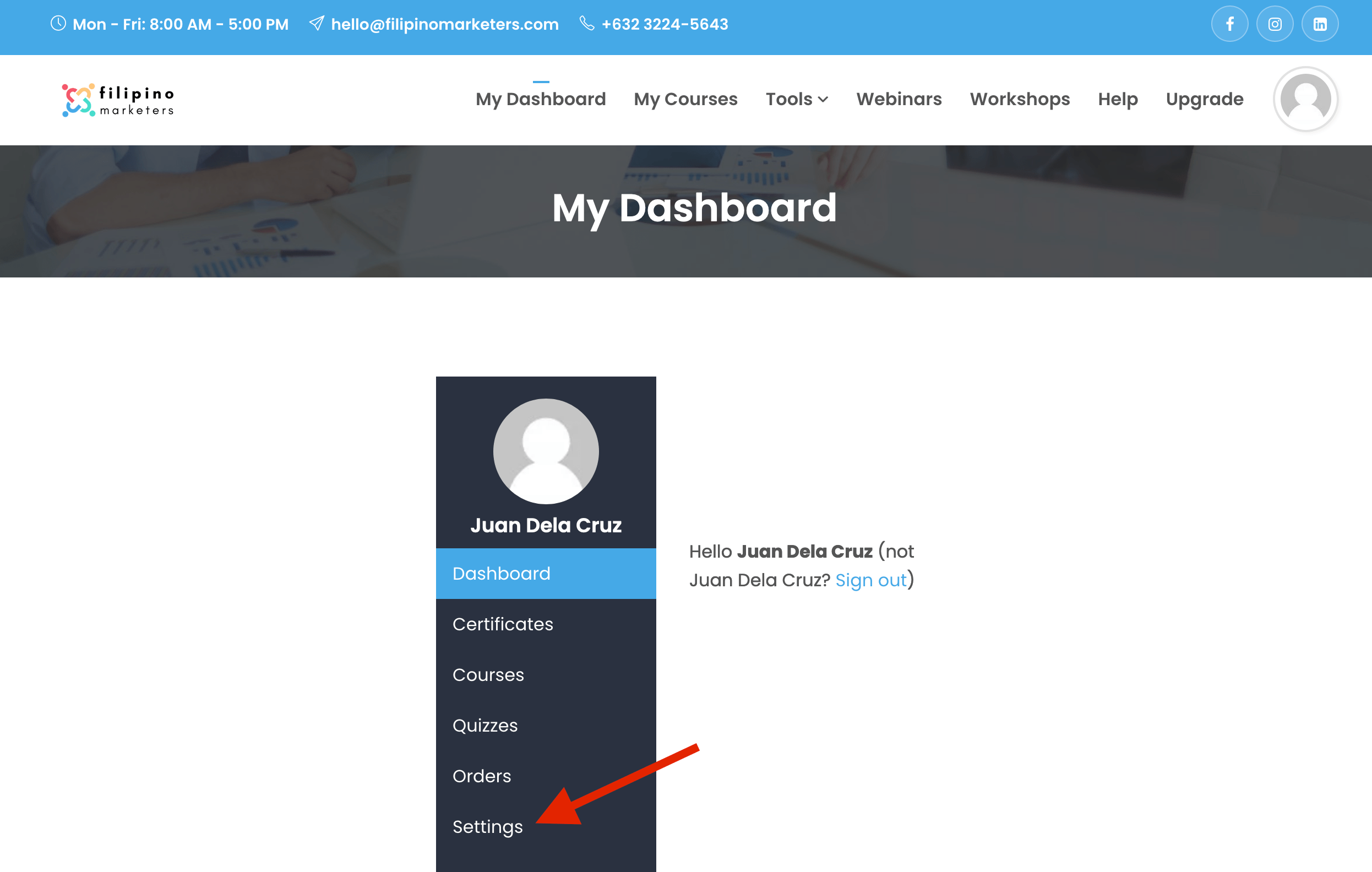This screenshot has width=1372, height=872.
Task: Go to My Dashboard nav item
Action: pyautogui.click(x=541, y=99)
